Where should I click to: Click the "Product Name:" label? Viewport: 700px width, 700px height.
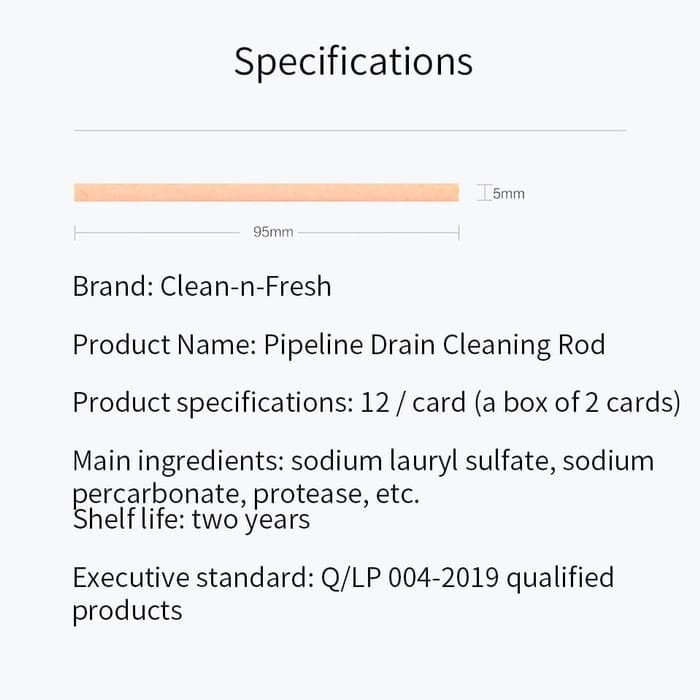coord(164,346)
